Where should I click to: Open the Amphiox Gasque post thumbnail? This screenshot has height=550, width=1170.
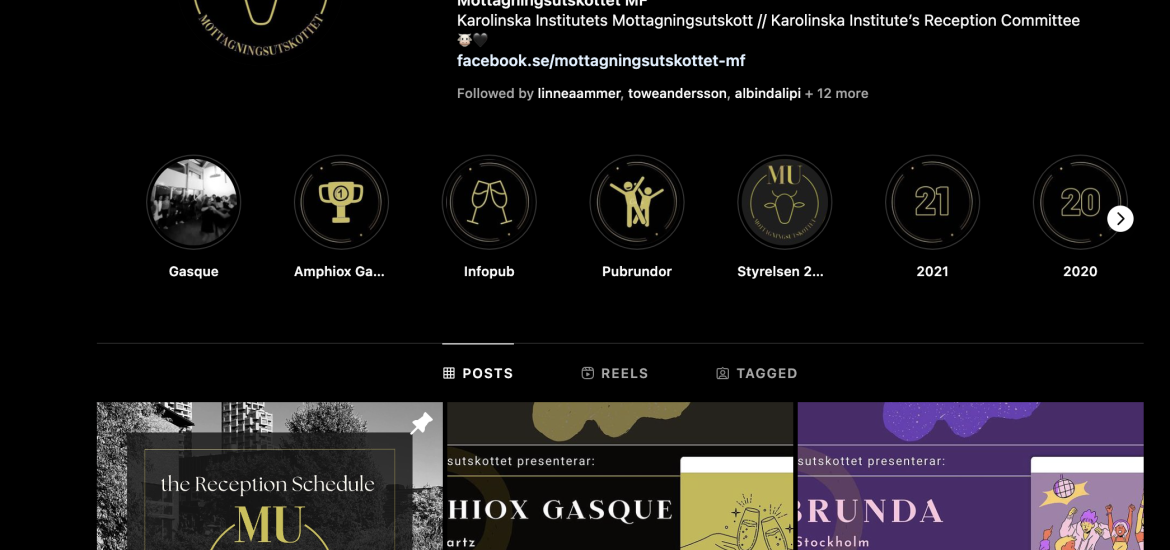tap(620, 476)
